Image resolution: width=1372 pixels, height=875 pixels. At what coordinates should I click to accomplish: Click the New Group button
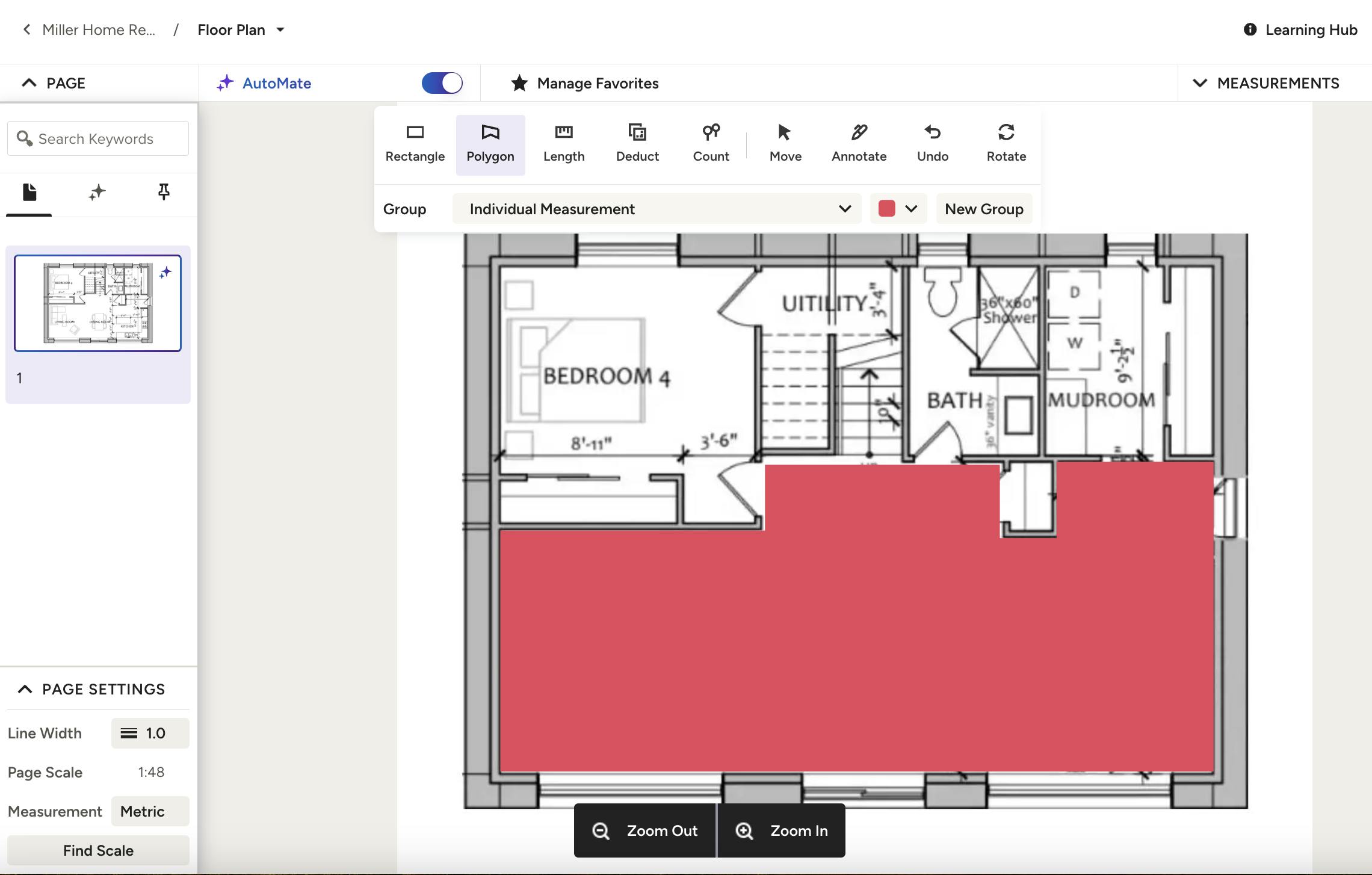pyautogui.click(x=984, y=209)
